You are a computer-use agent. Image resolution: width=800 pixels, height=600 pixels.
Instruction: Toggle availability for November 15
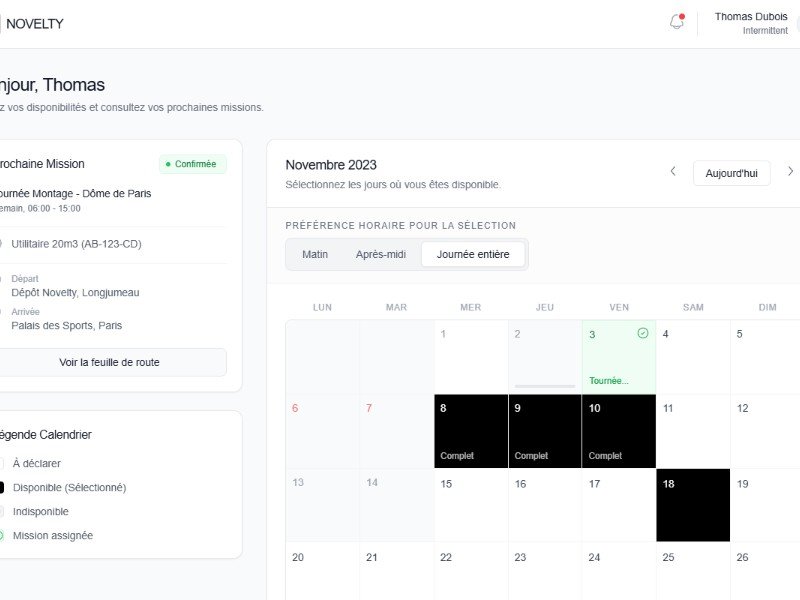[x=471, y=505]
